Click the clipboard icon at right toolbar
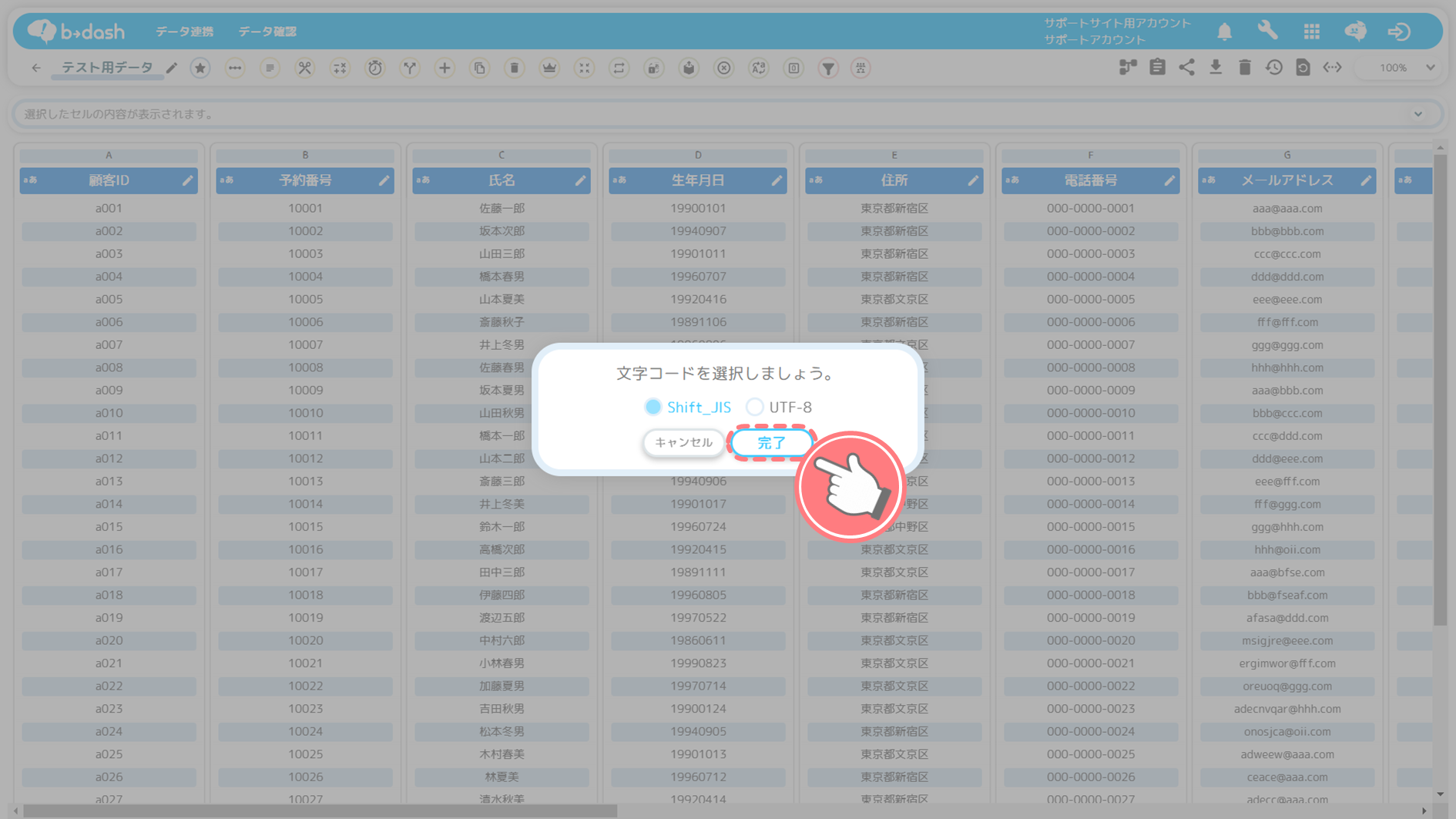The width and height of the screenshot is (1456, 819). point(1157,68)
